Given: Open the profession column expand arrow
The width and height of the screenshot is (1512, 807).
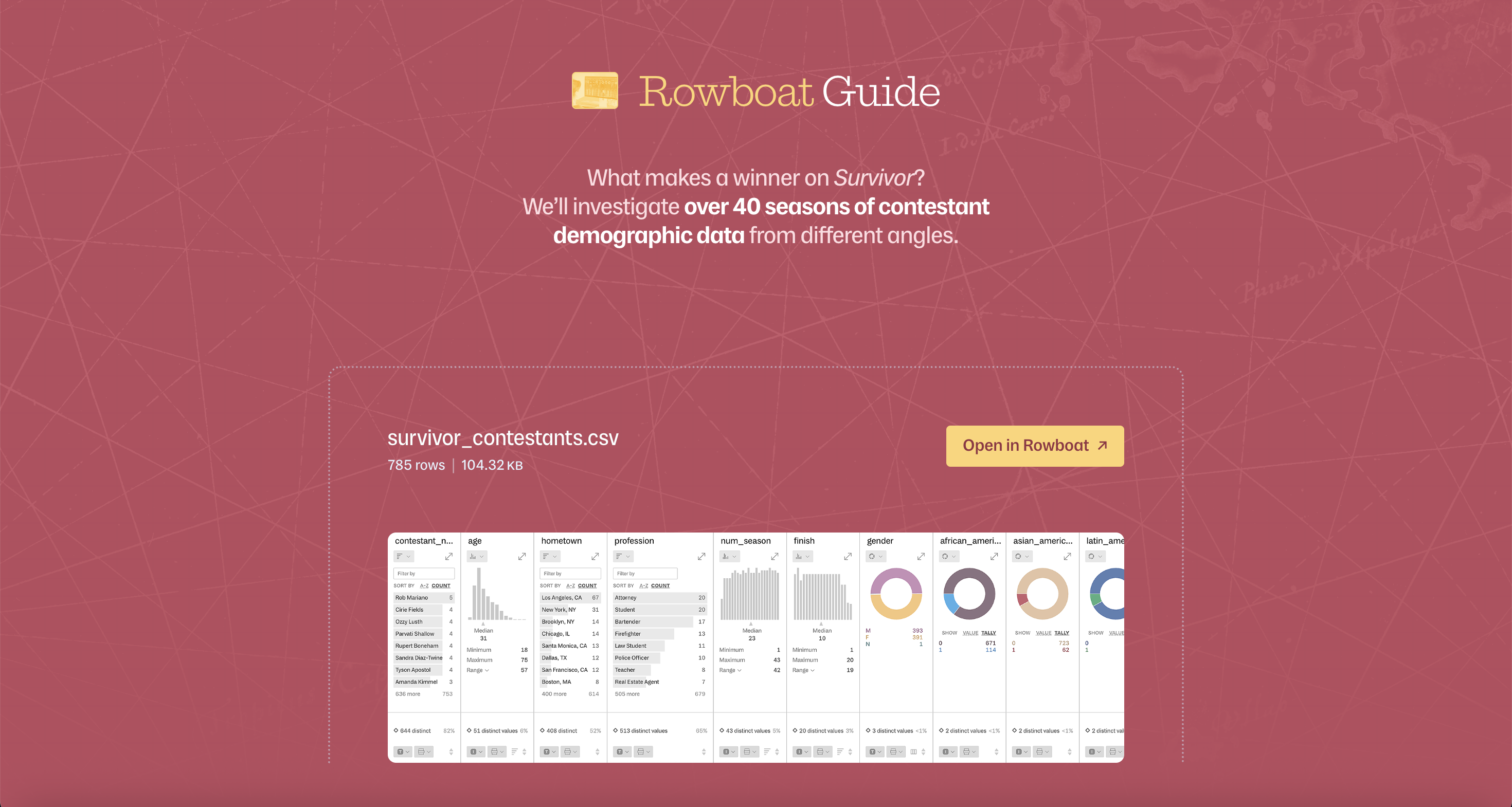Looking at the screenshot, I should click(702, 556).
